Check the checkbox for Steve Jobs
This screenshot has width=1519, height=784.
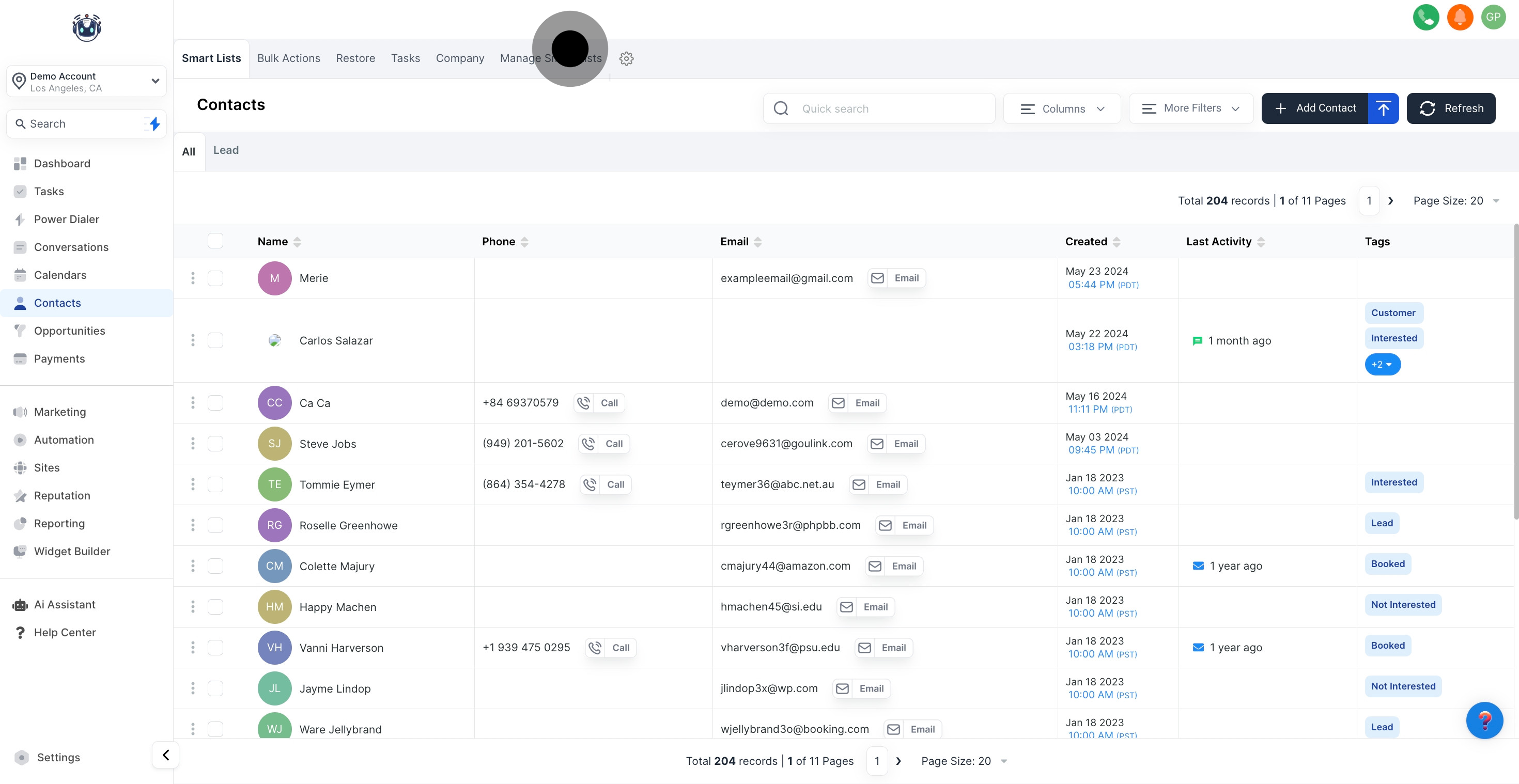(x=215, y=443)
